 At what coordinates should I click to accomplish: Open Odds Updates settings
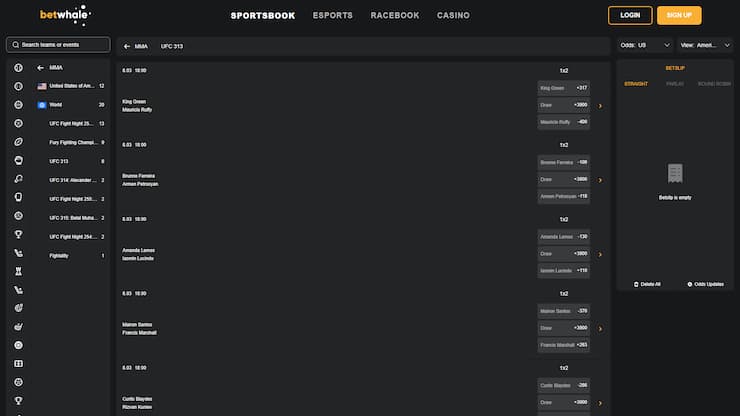click(x=706, y=284)
